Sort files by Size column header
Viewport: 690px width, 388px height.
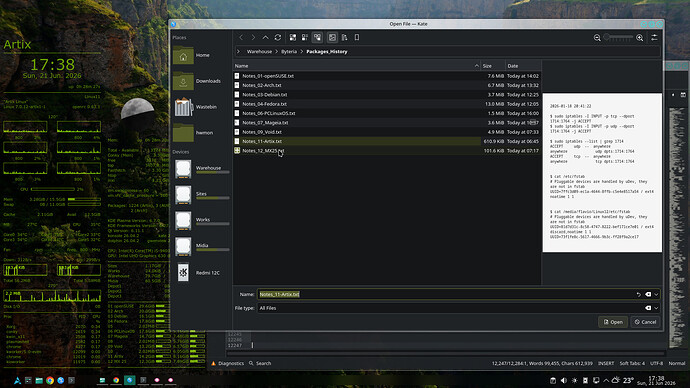pos(492,66)
